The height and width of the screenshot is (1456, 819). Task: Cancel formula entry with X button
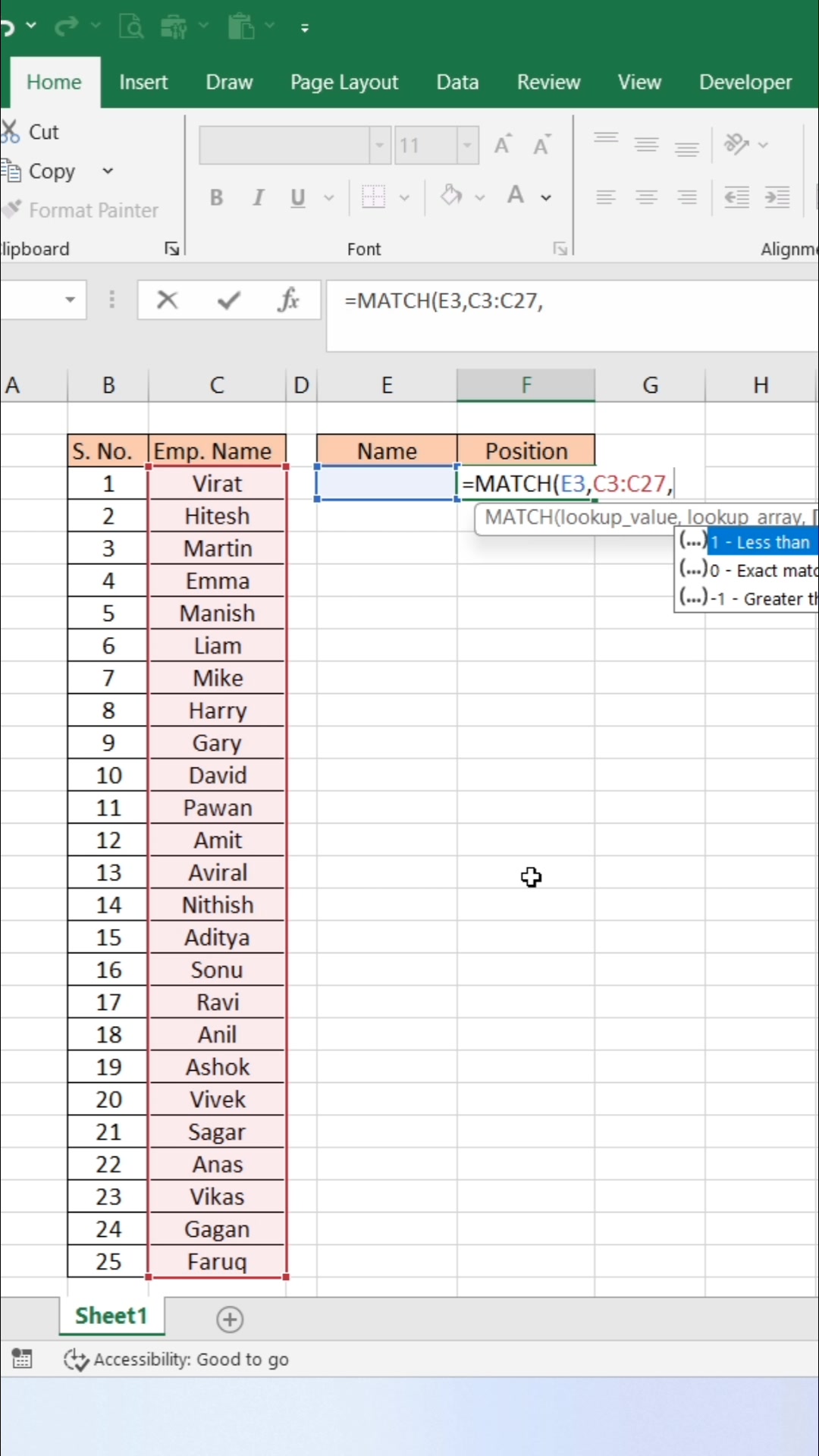pyautogui.click(x=167, y=300)
